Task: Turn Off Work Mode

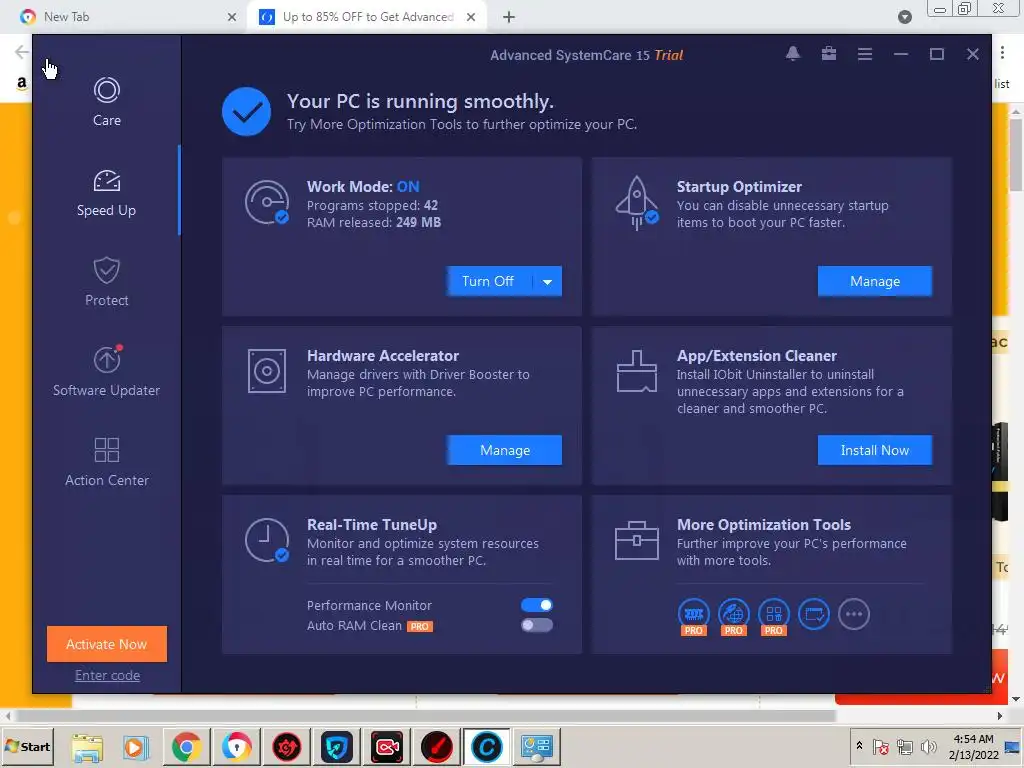Action: coord(488,281)
